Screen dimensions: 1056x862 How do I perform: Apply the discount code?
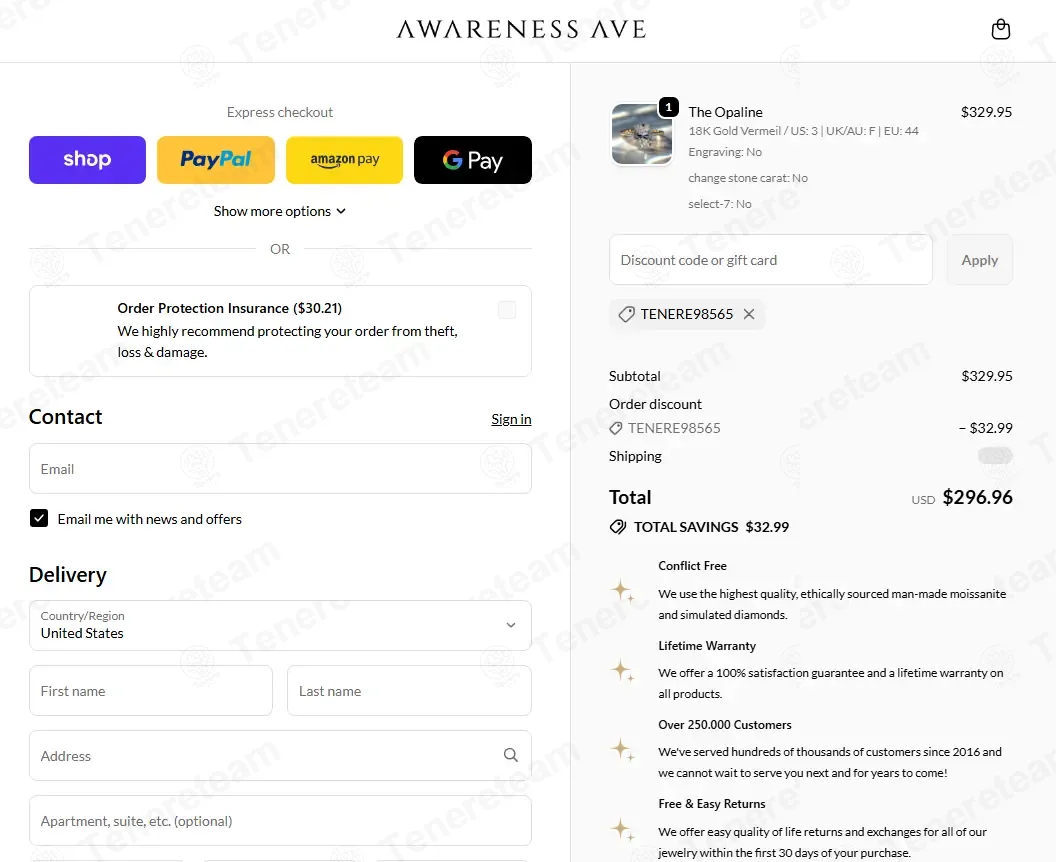[x=979, y=260]
